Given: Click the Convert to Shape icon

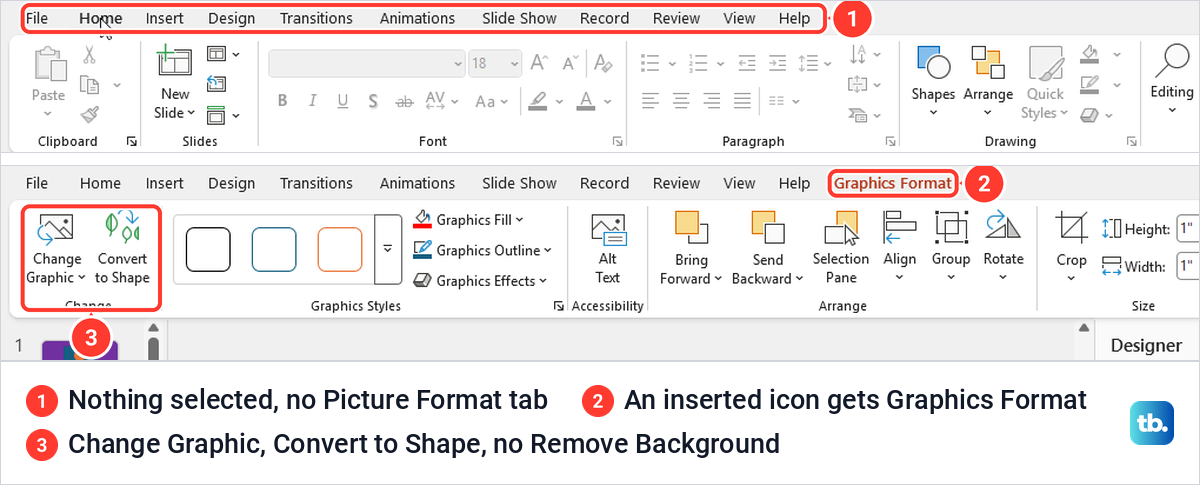Looking at the screenshot, I should coord(122,228).
